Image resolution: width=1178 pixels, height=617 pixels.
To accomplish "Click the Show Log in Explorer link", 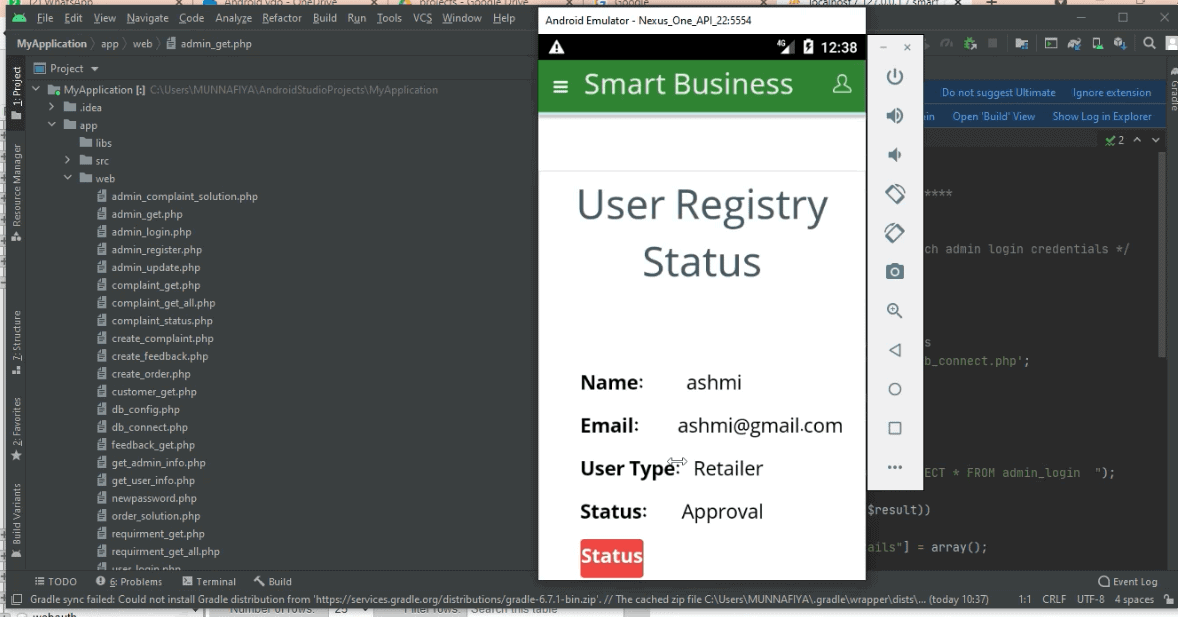I will tap(1101, 115).
